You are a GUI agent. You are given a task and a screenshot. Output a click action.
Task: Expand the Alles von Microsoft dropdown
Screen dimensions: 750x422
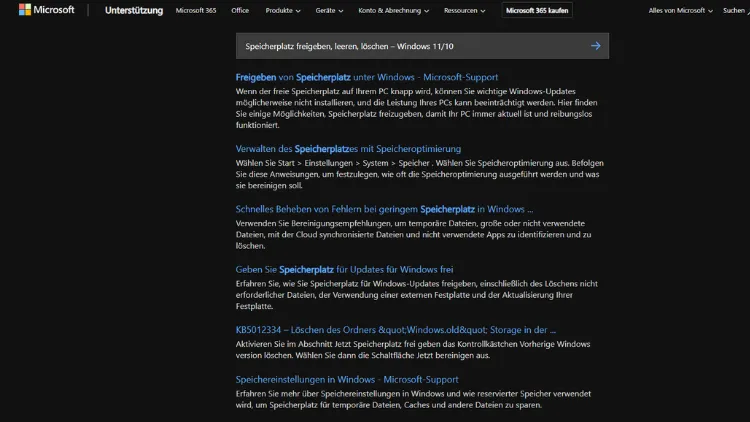[x=680, y=10]
